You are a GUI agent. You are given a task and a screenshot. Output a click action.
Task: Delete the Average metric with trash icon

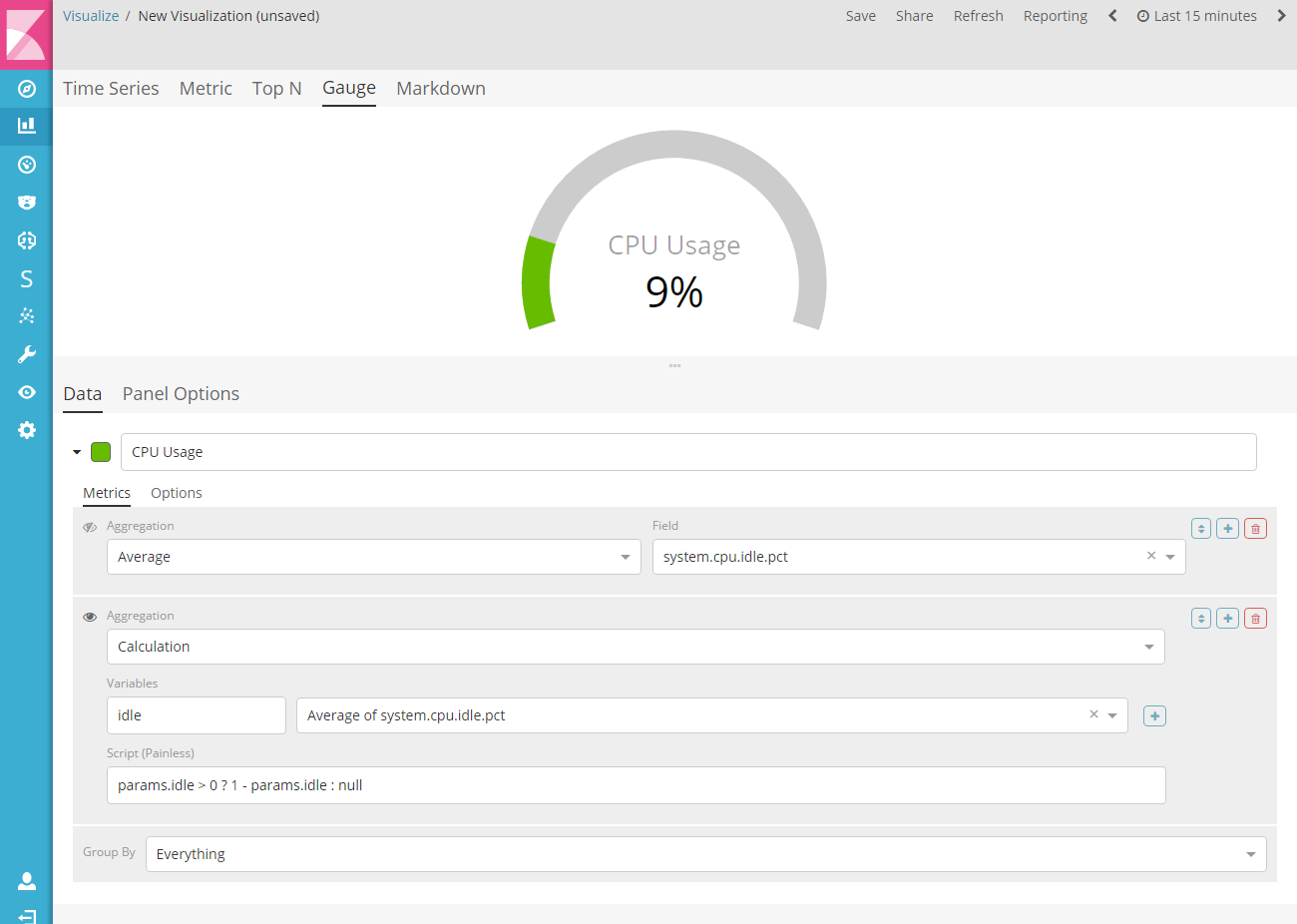(1255, 529)
